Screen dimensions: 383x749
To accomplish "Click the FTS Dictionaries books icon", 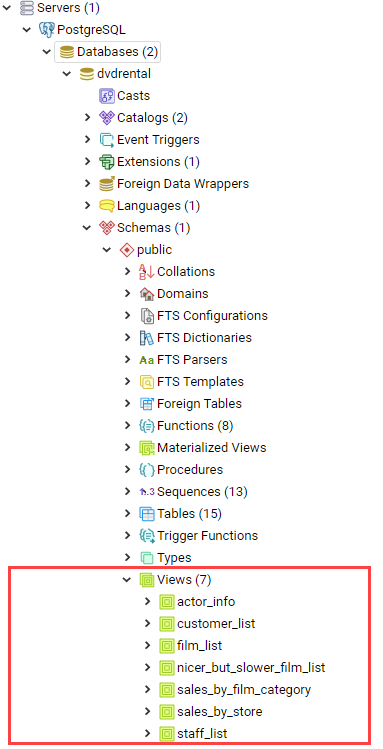I will (147, 338).
